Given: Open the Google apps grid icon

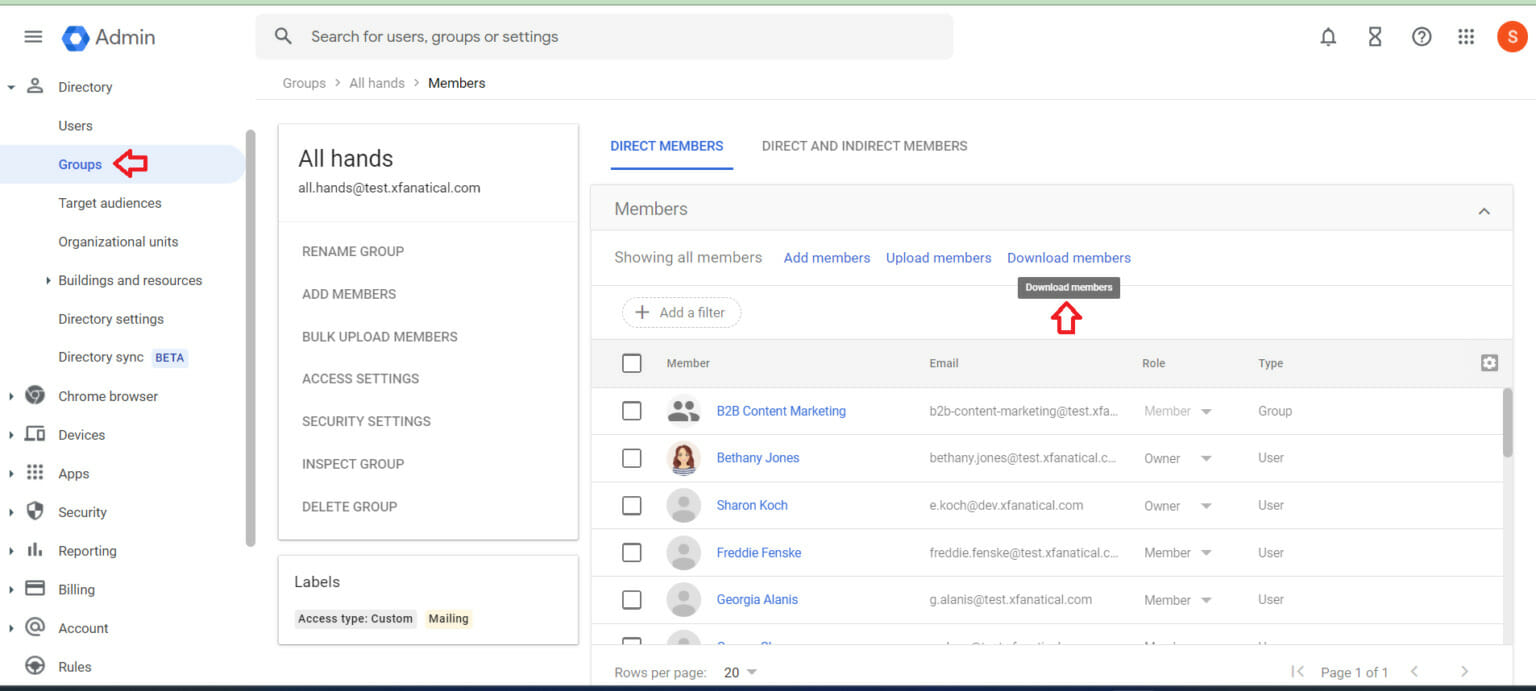Looking at the screenshot, I should (x=1466, y=36).
